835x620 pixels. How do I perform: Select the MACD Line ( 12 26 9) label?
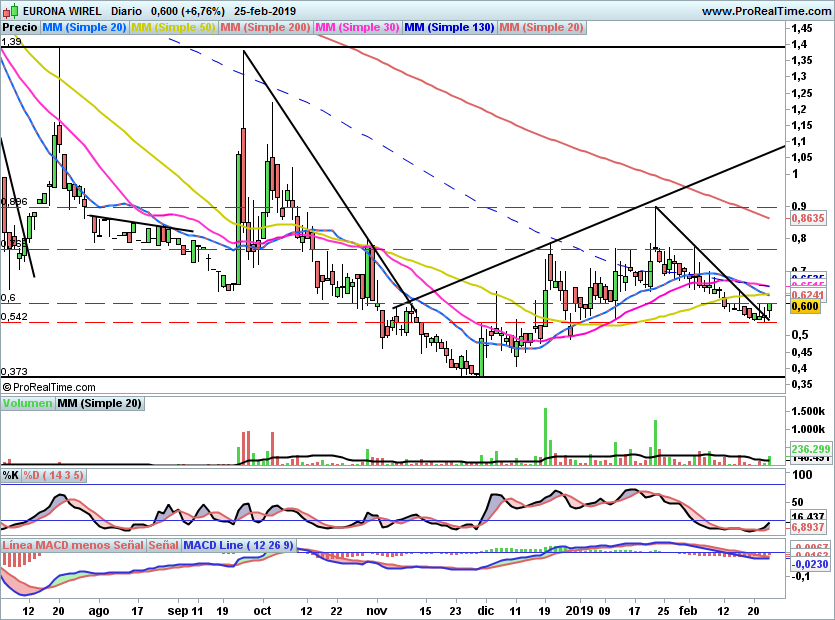(x=238, y=545)
